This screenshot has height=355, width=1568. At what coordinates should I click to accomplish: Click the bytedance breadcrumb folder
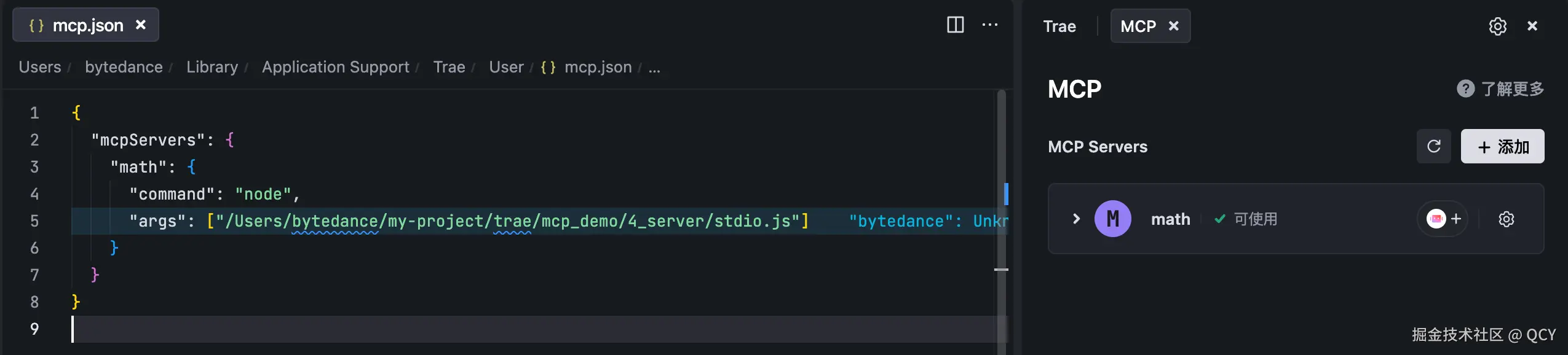point(124,68)
